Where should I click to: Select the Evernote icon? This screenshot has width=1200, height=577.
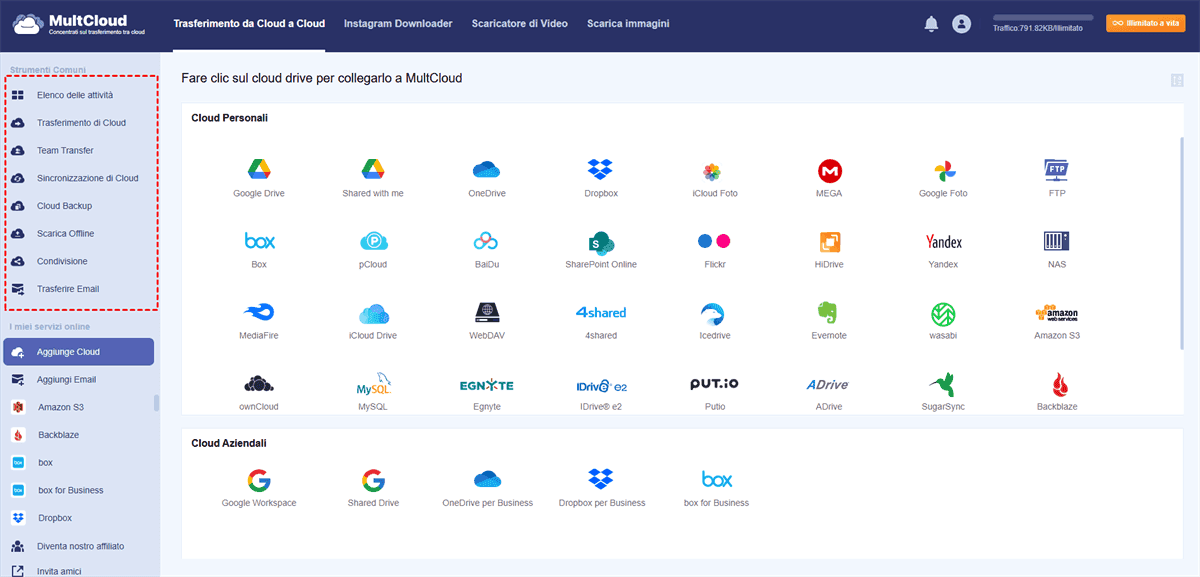(829, 313)
